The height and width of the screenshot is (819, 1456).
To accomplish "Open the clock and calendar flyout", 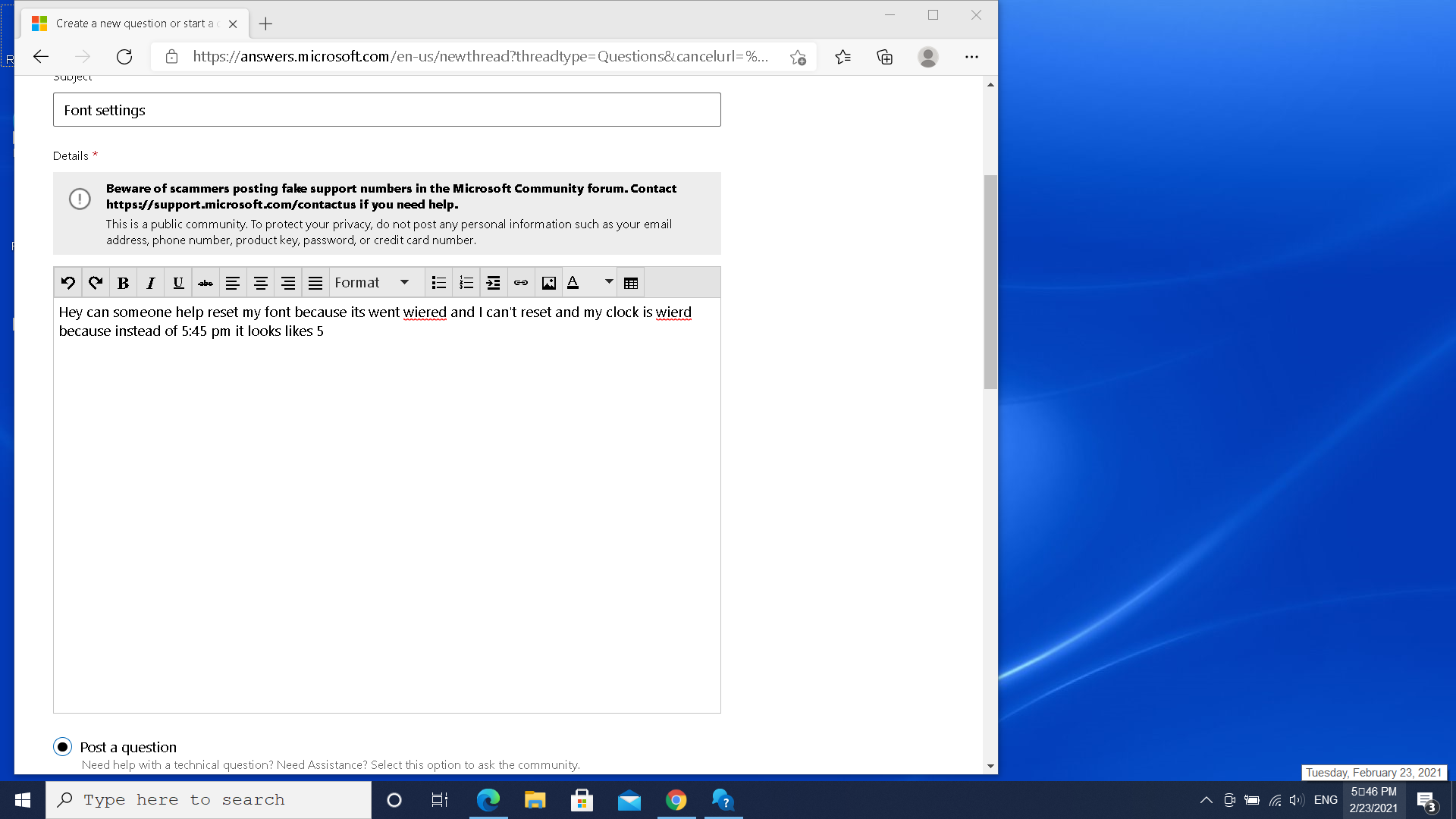I will click(x=1373, y=800).
